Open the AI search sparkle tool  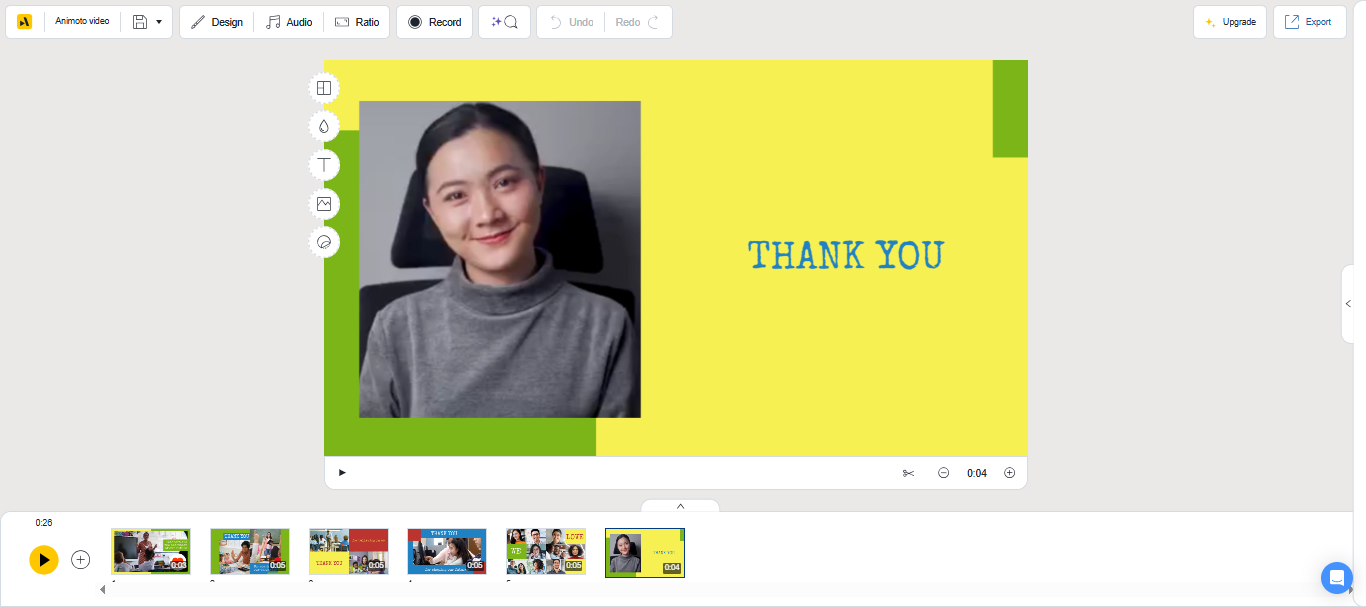pos(504,22)
